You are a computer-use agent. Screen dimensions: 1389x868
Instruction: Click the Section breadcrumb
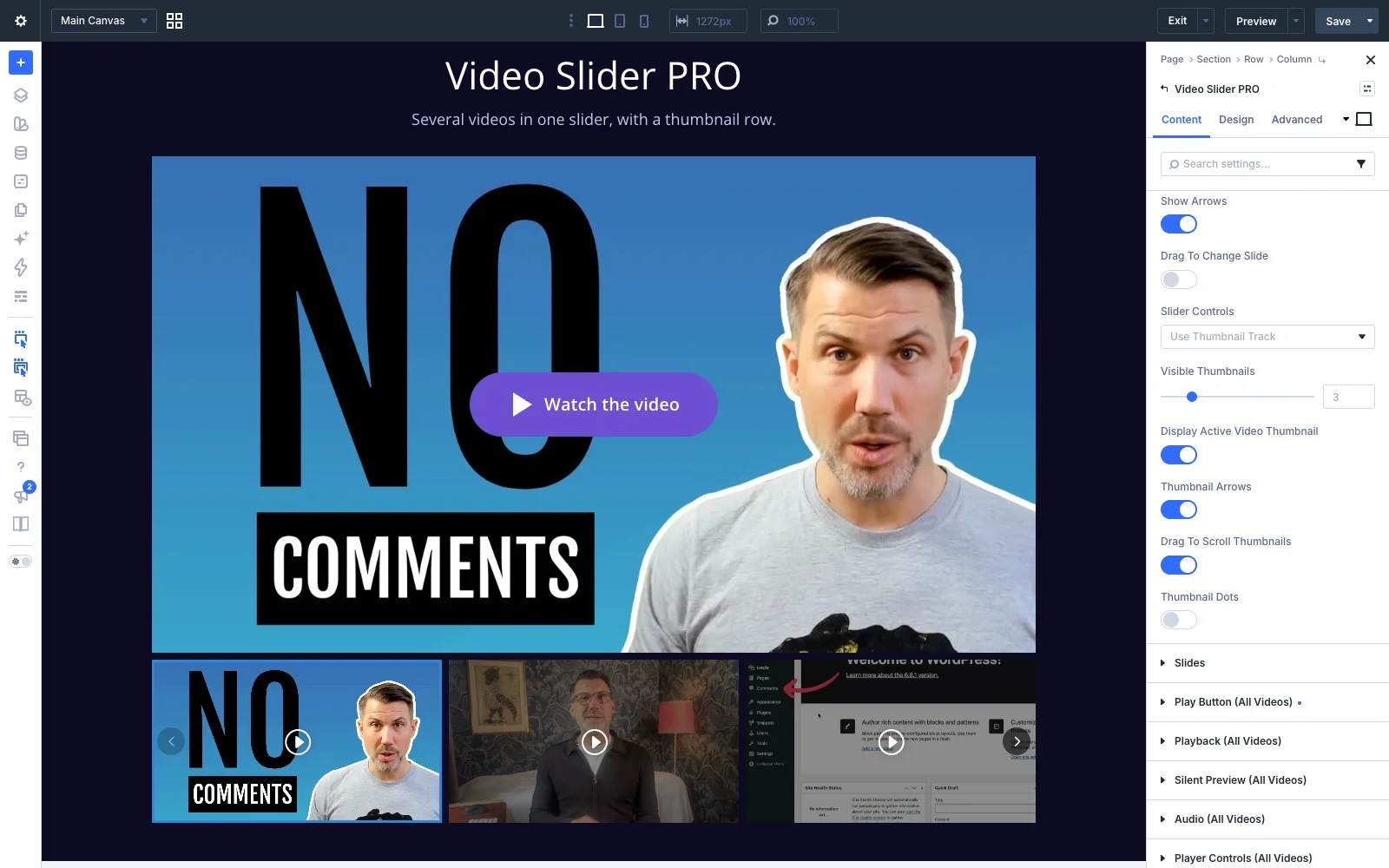point(1214,60)
